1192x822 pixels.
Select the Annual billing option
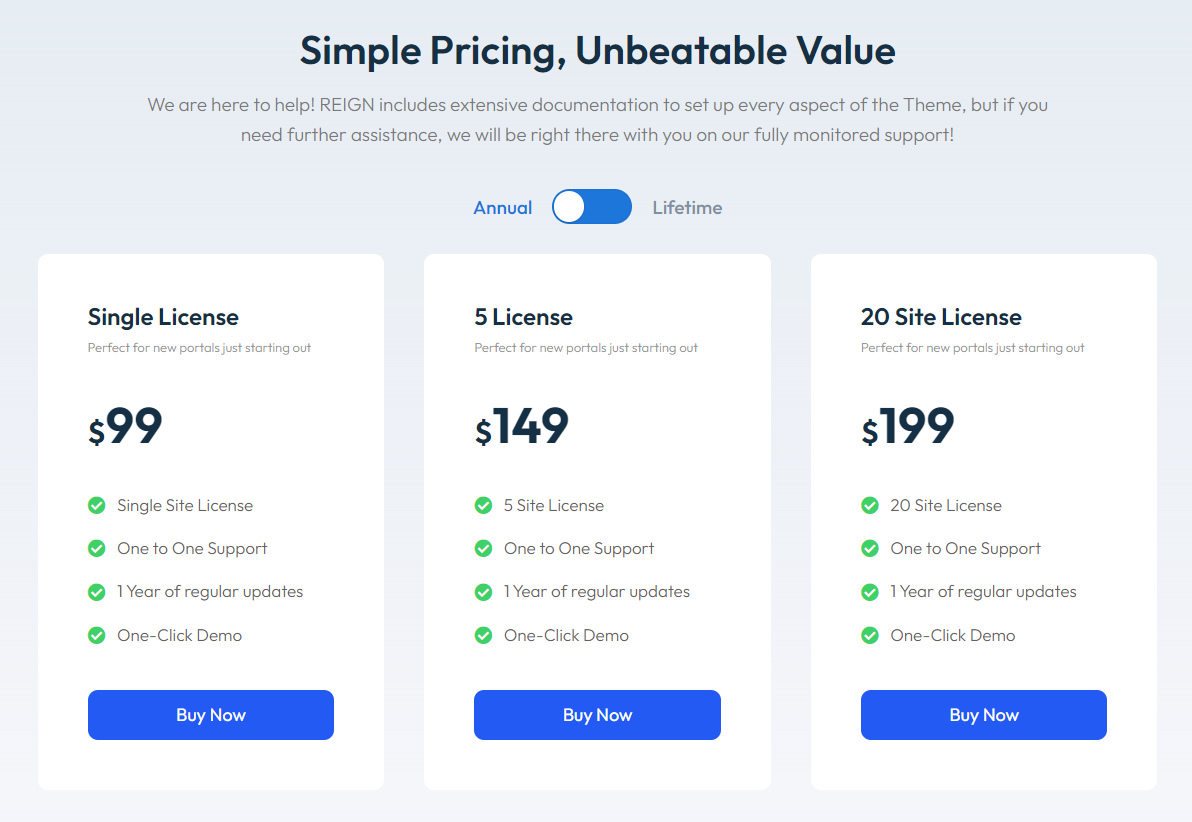point(503,207)
